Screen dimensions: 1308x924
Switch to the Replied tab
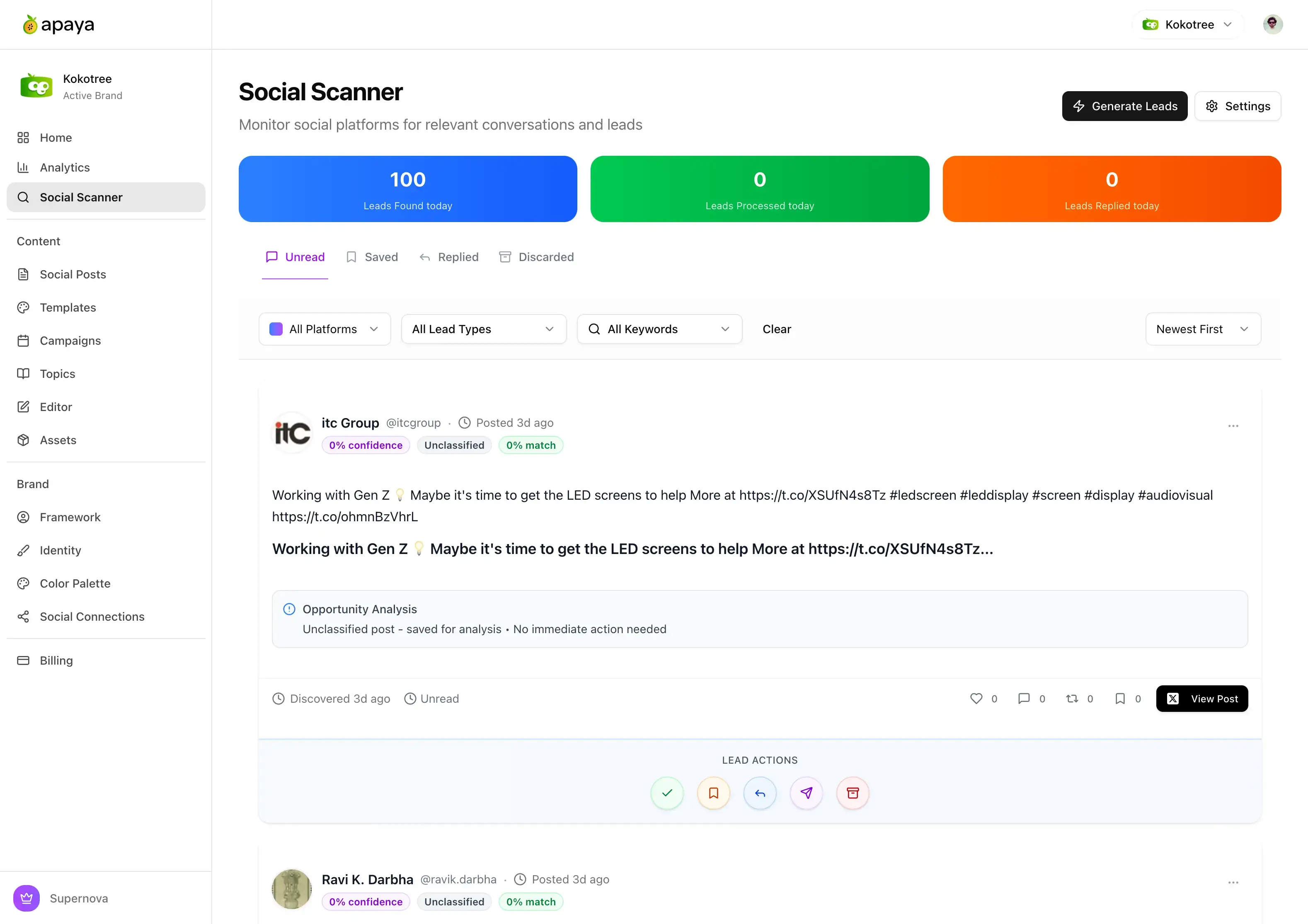(449, 257)
